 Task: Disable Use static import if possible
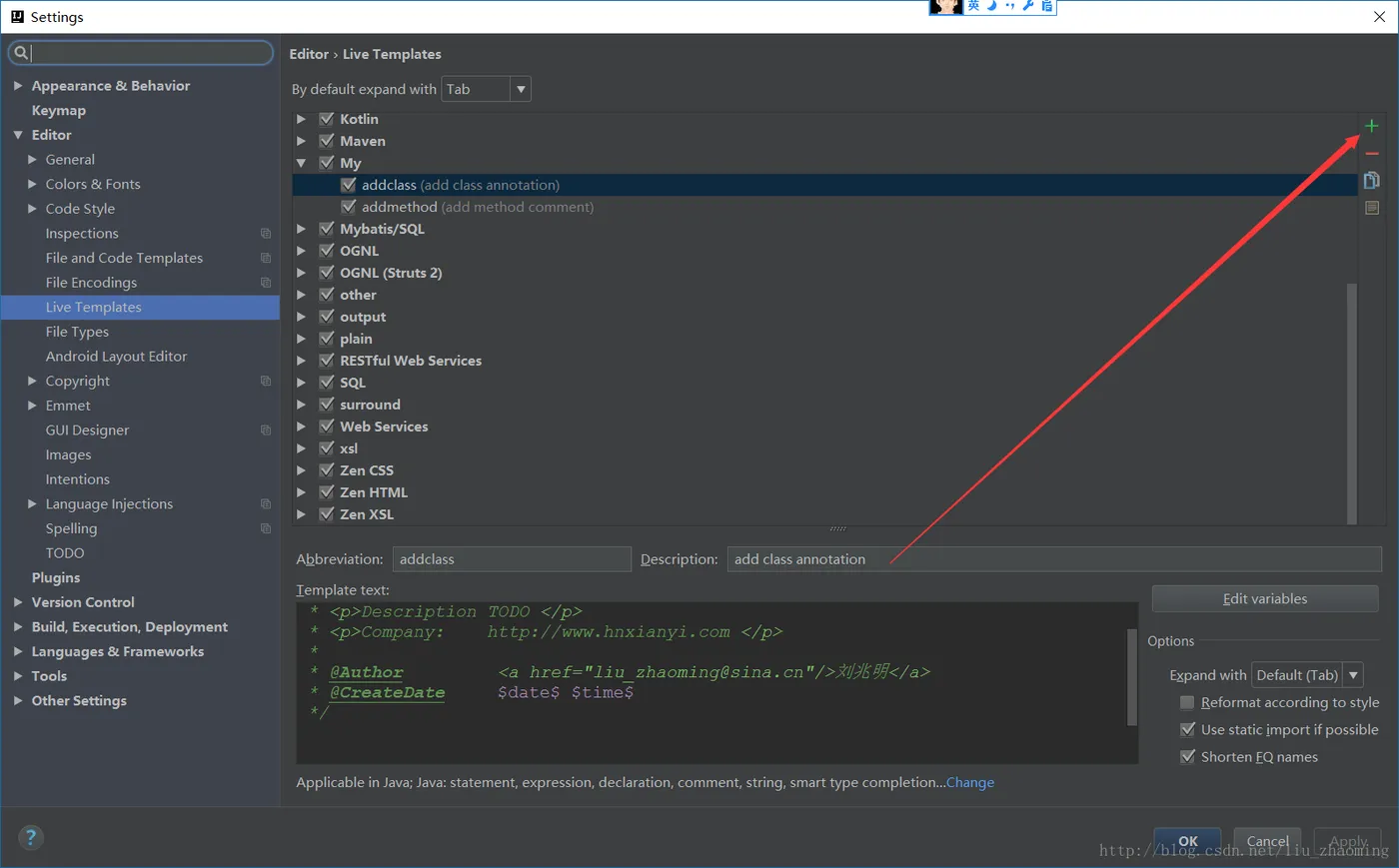coord(1187,729)
